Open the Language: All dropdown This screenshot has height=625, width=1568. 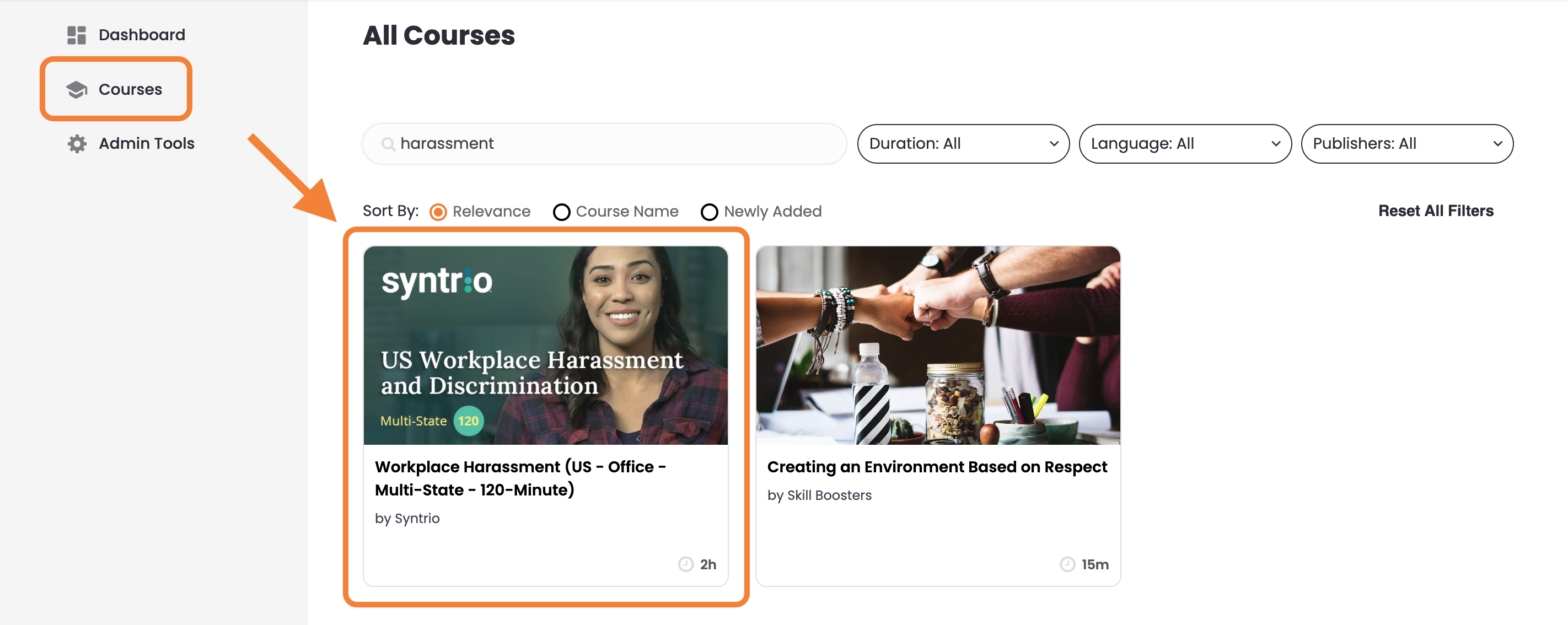(x=1184, y=144)
